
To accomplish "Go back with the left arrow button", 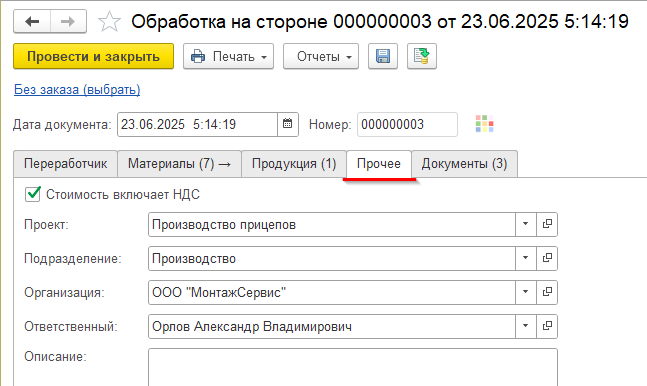I will click(32, 21).
